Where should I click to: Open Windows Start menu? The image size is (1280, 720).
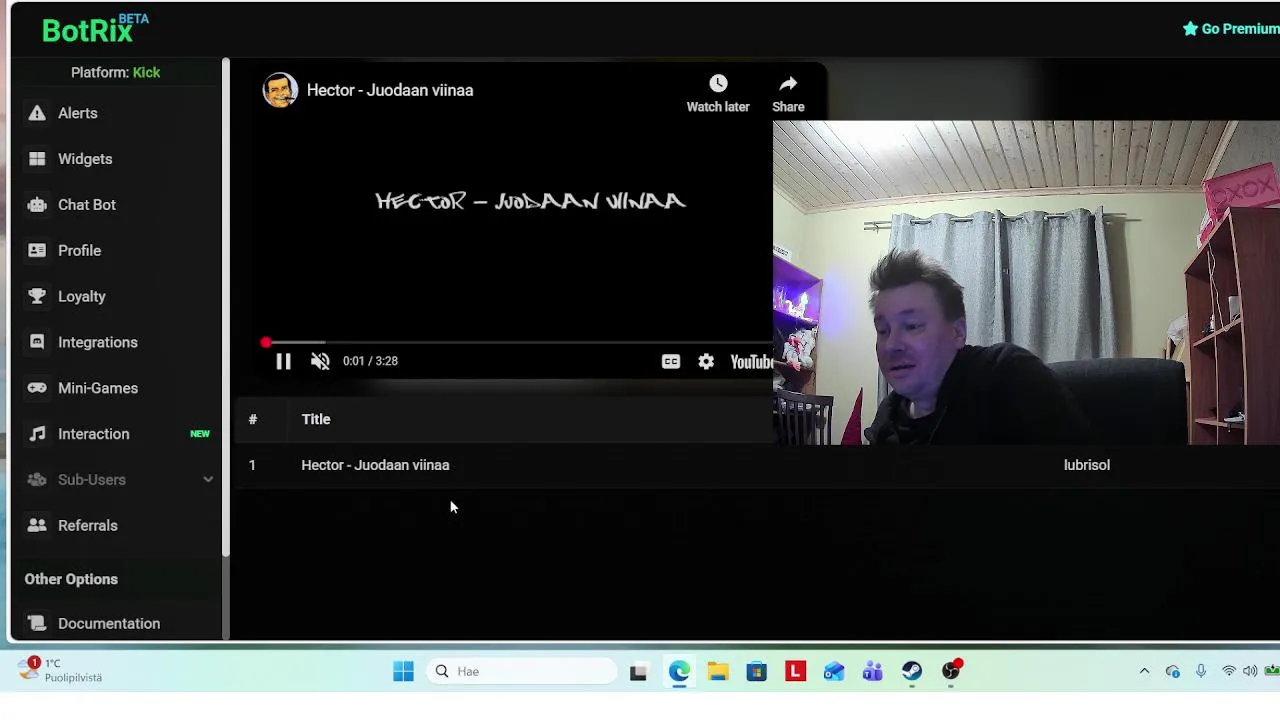click(403, 671)
